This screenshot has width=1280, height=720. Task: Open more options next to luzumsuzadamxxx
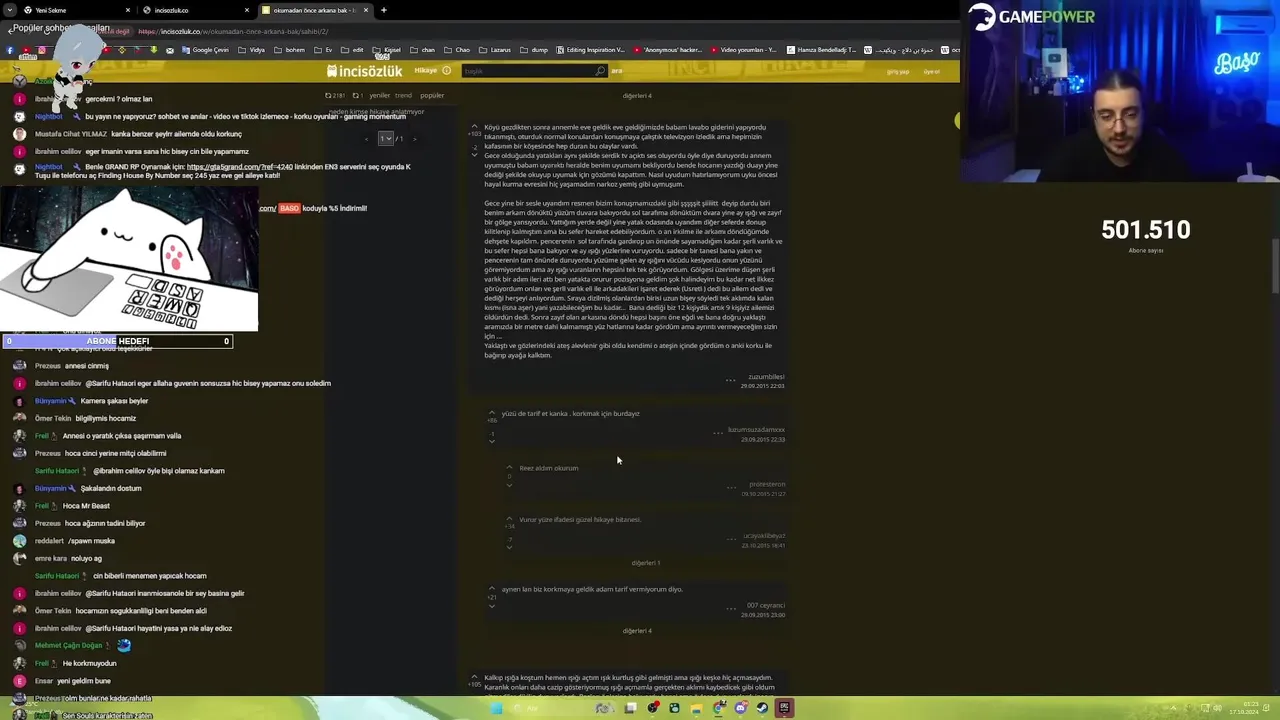(x=718, y=433)
